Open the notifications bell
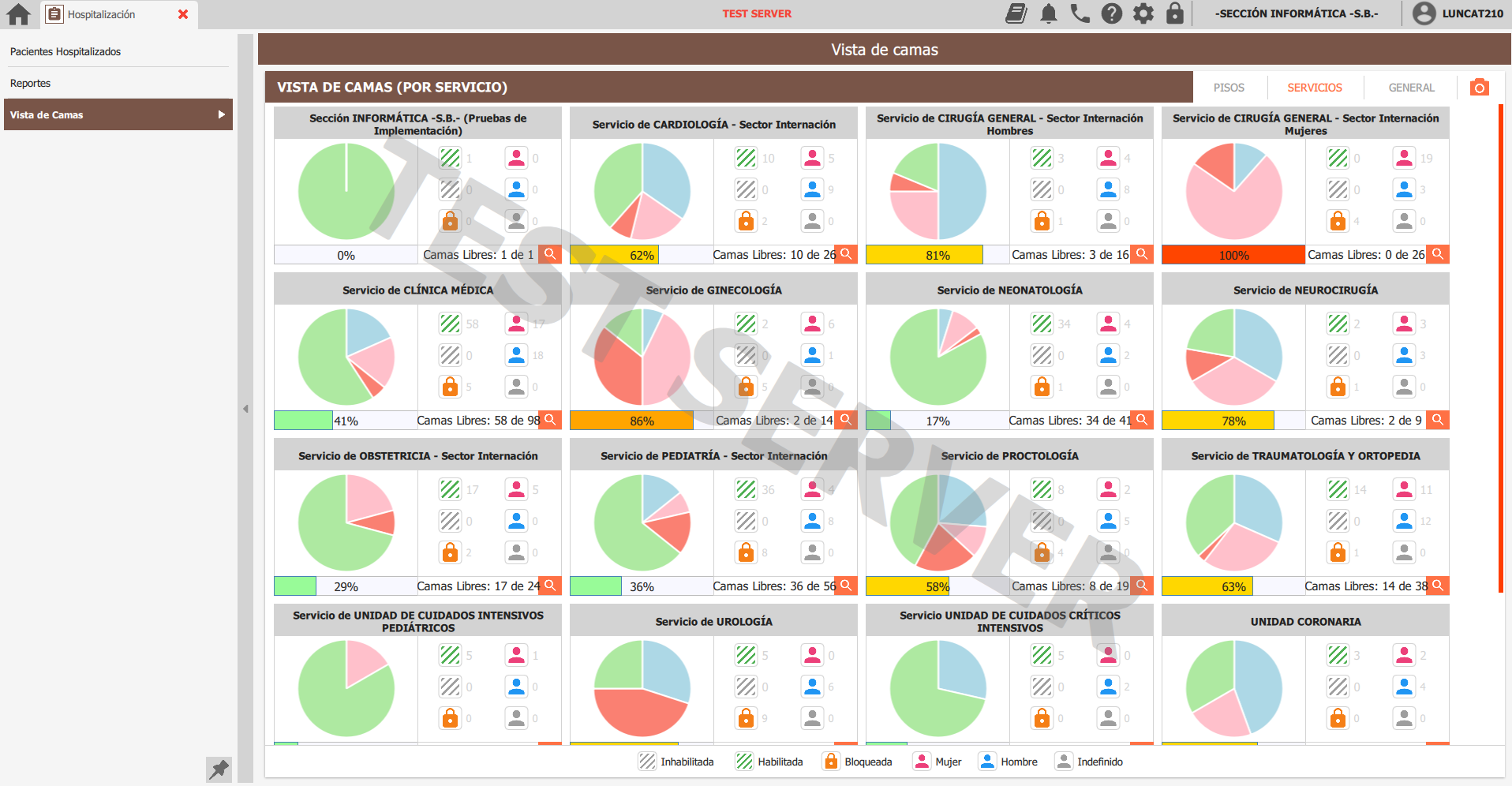The image size is (1512, 786). coord(1048,13)
